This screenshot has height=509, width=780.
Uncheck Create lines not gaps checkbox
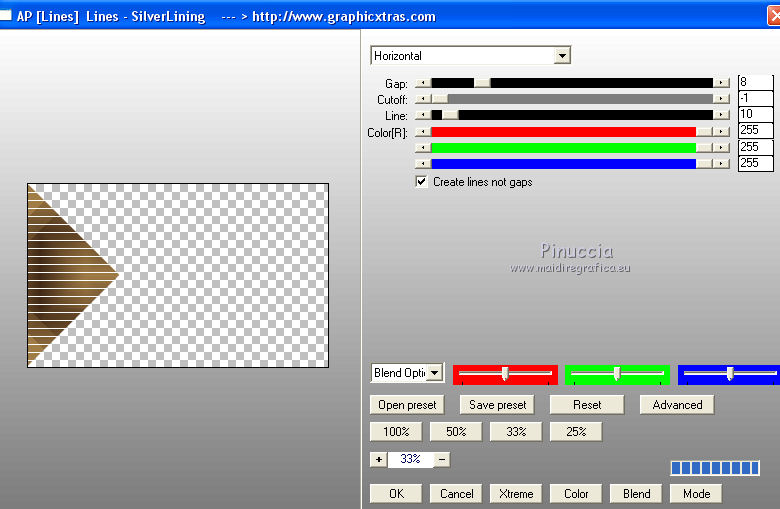point(421,182)
